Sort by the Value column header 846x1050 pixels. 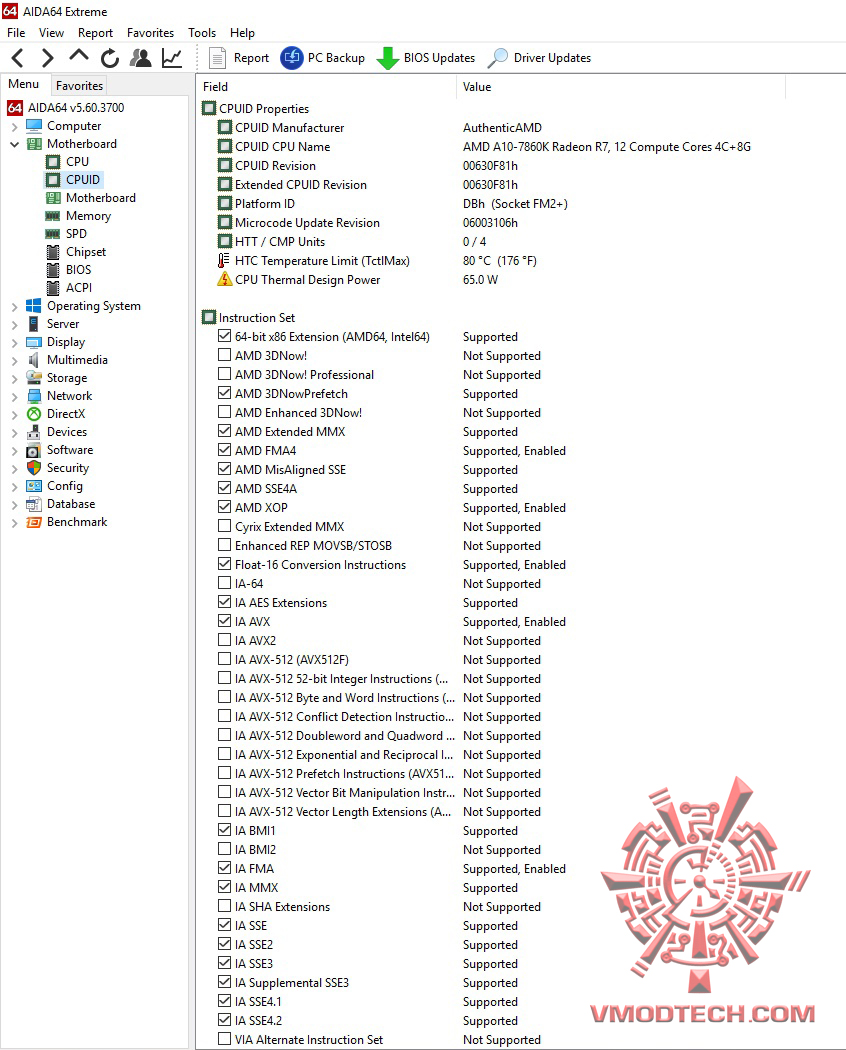point(621,86)
